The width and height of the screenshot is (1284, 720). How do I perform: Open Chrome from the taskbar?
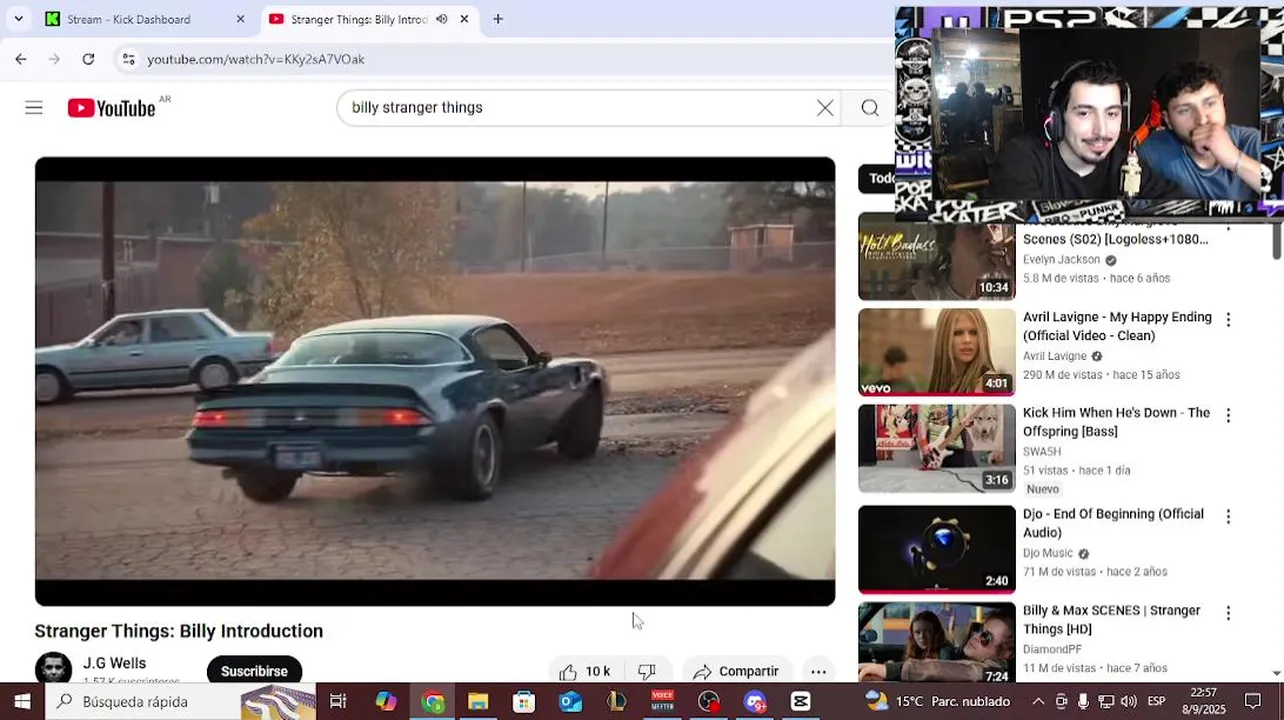click(x=432, y=701)
